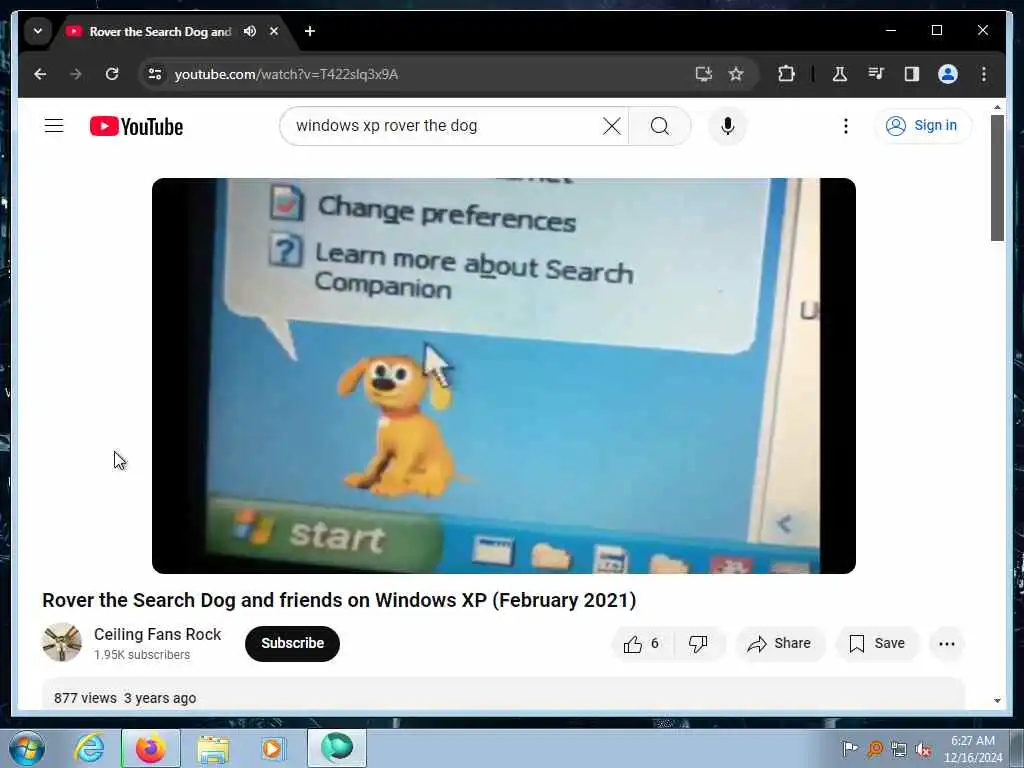The width and height of the screenshot is (1024, 768).
Task: Like the video with thumbs up
Action: tap(642, 644)
